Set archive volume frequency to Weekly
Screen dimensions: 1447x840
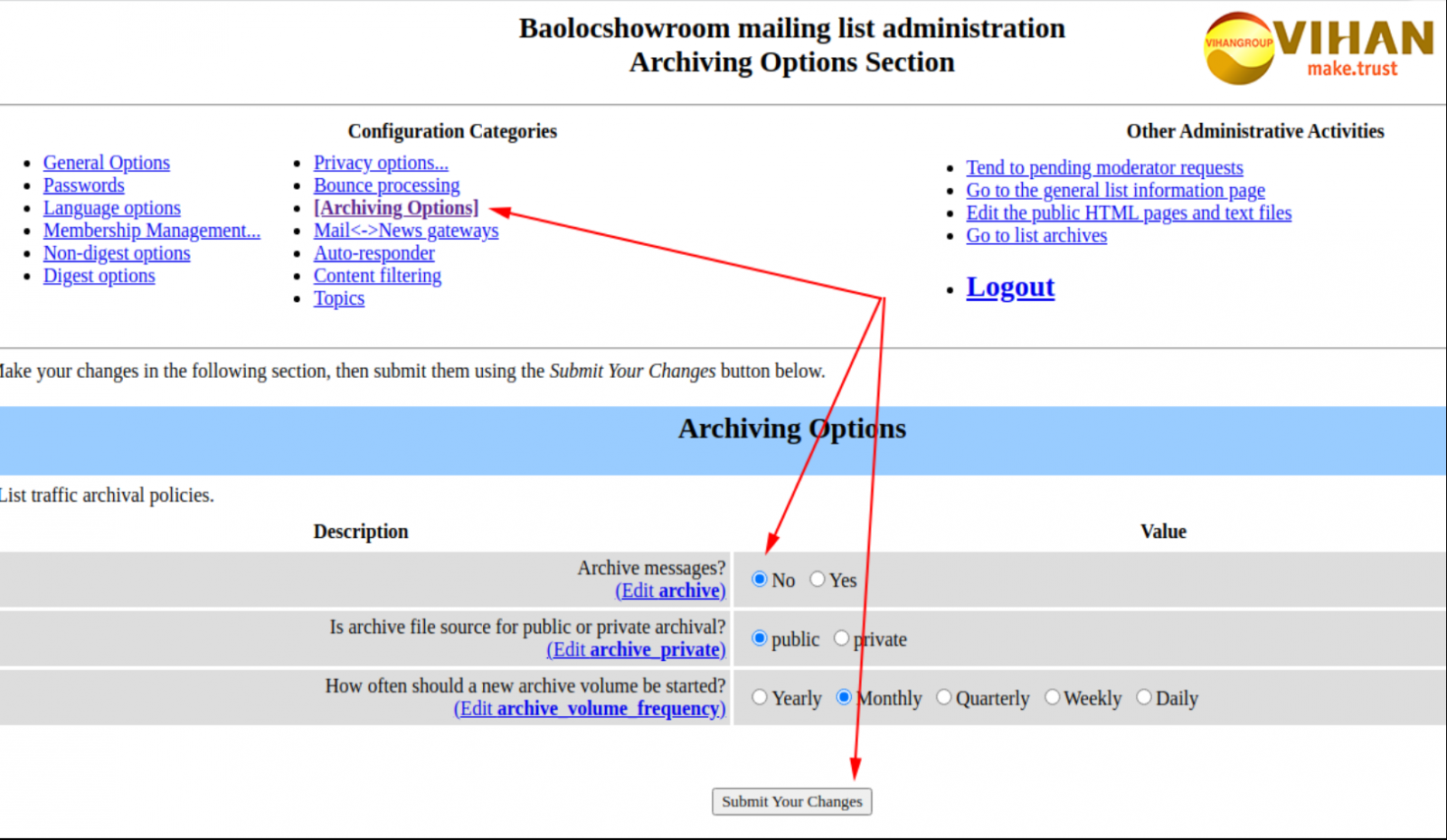click(x=1052, y=697)
